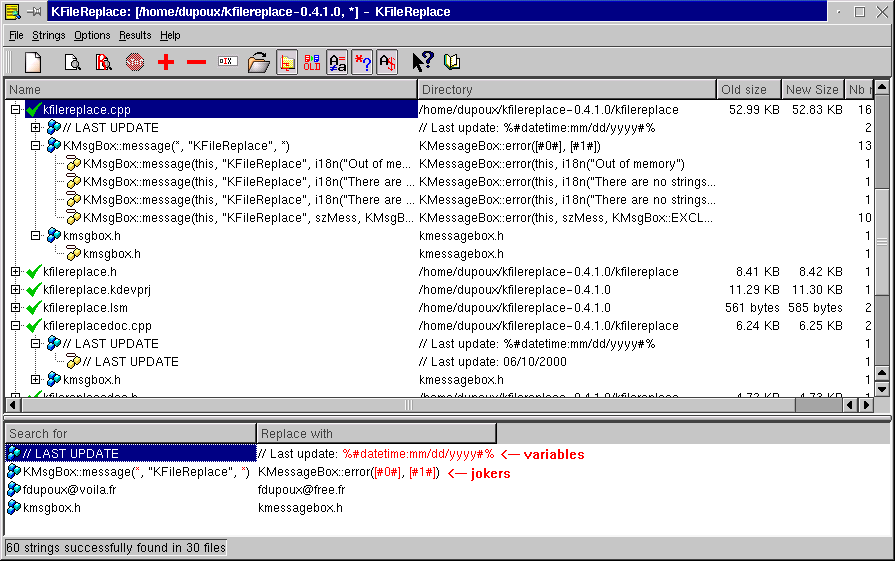Open the Strings menu
The width and height of the screenshot is (895, 561).
(48, 35)
